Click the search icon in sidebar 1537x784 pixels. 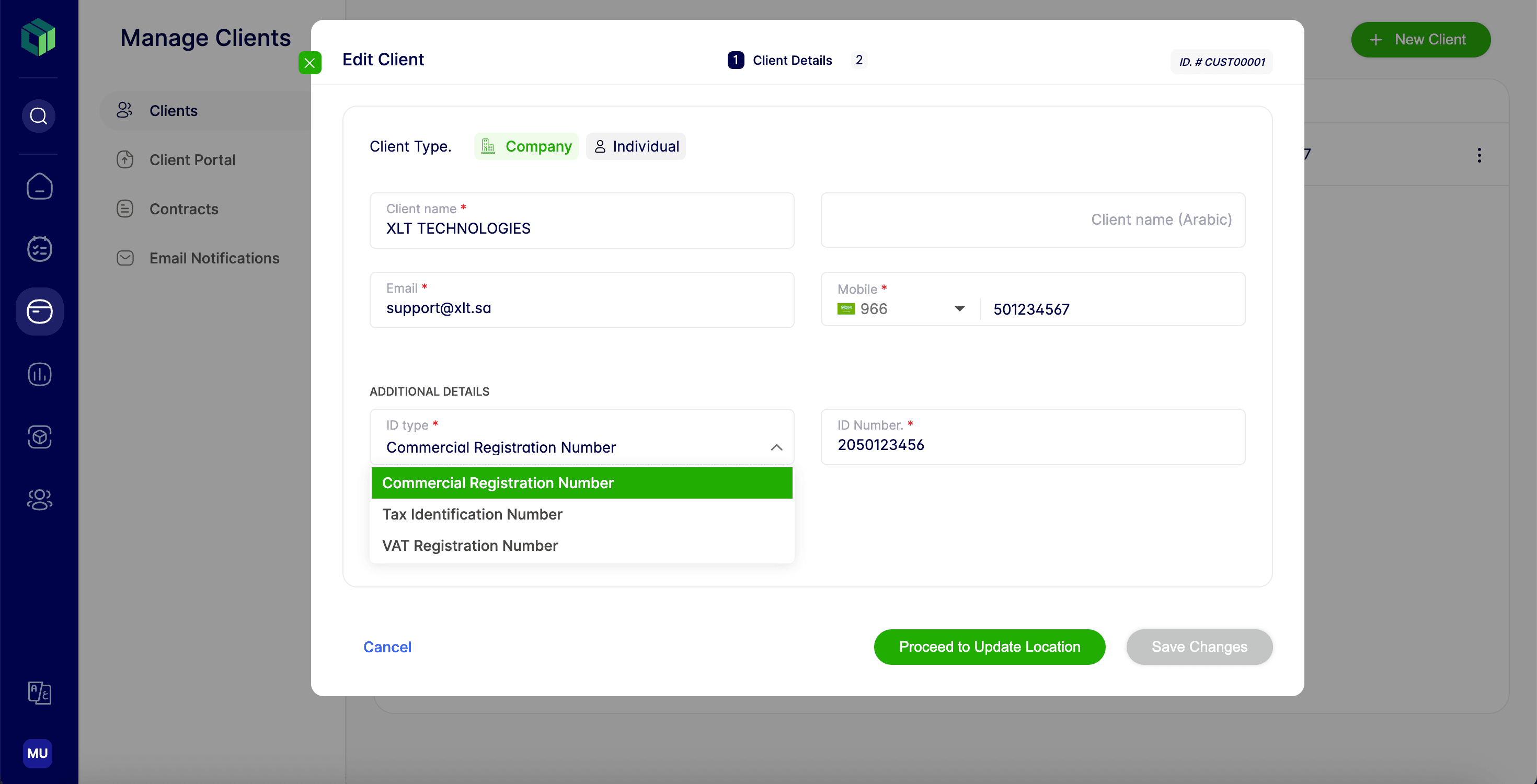pyautogui.click(x=39, y=116)
